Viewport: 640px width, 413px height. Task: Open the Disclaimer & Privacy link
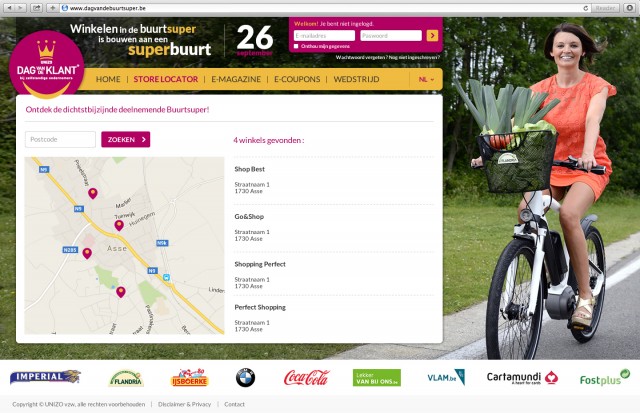184,404
